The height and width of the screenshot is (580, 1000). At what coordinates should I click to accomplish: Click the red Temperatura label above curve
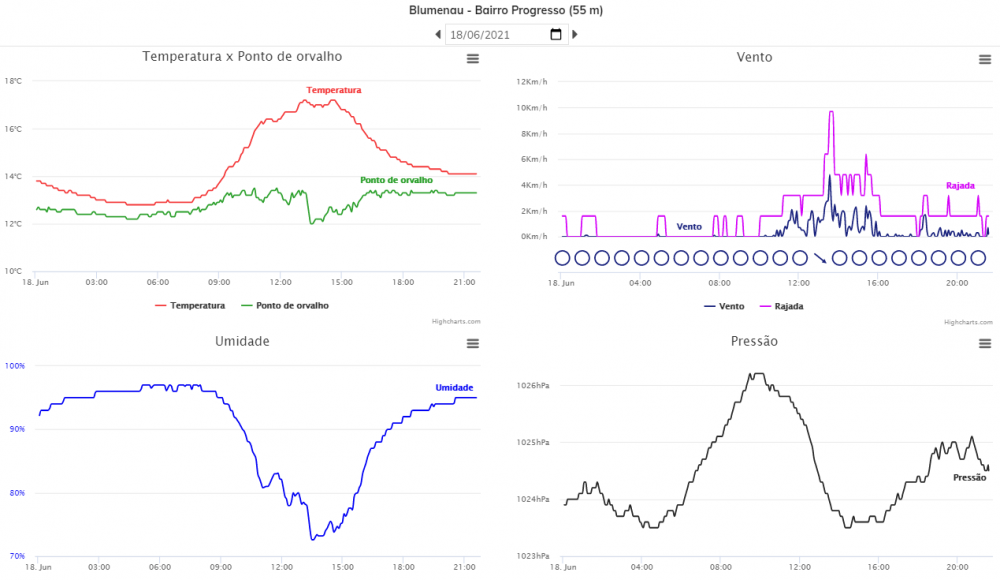pyautogui.click(x=334, y=90)
